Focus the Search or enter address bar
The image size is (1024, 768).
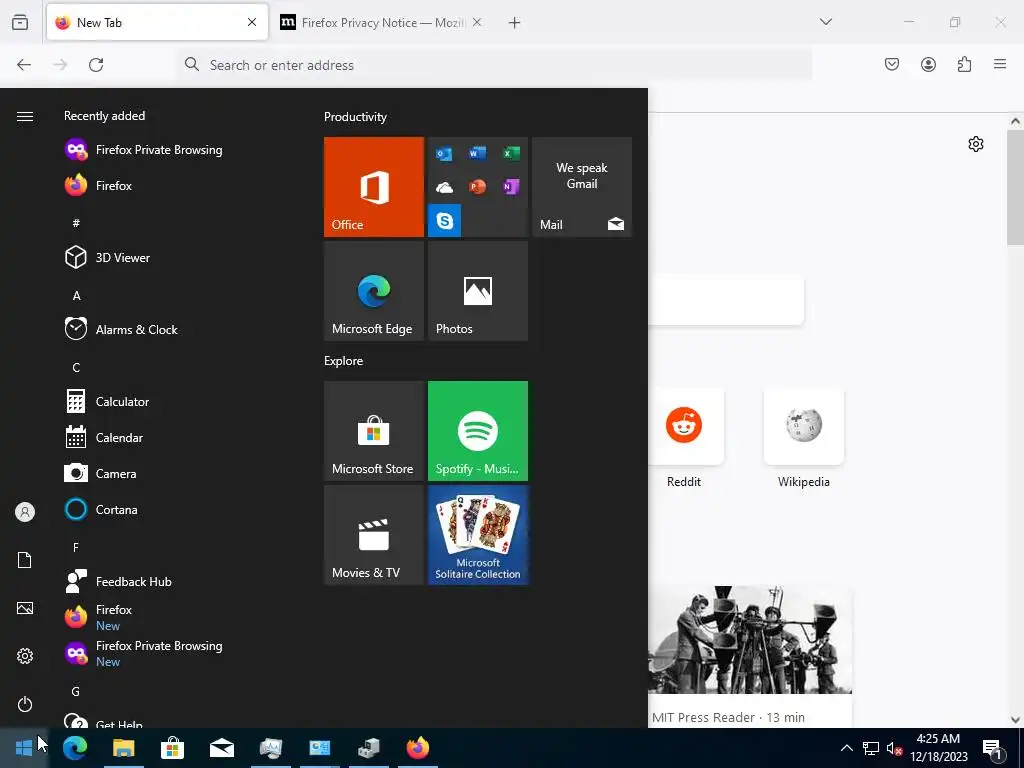494,65
